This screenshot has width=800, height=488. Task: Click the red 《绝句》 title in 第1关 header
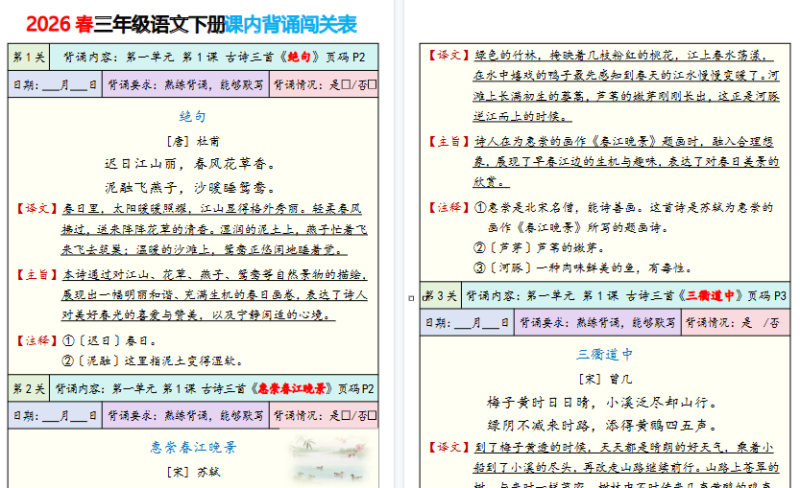tap(299, 57)
